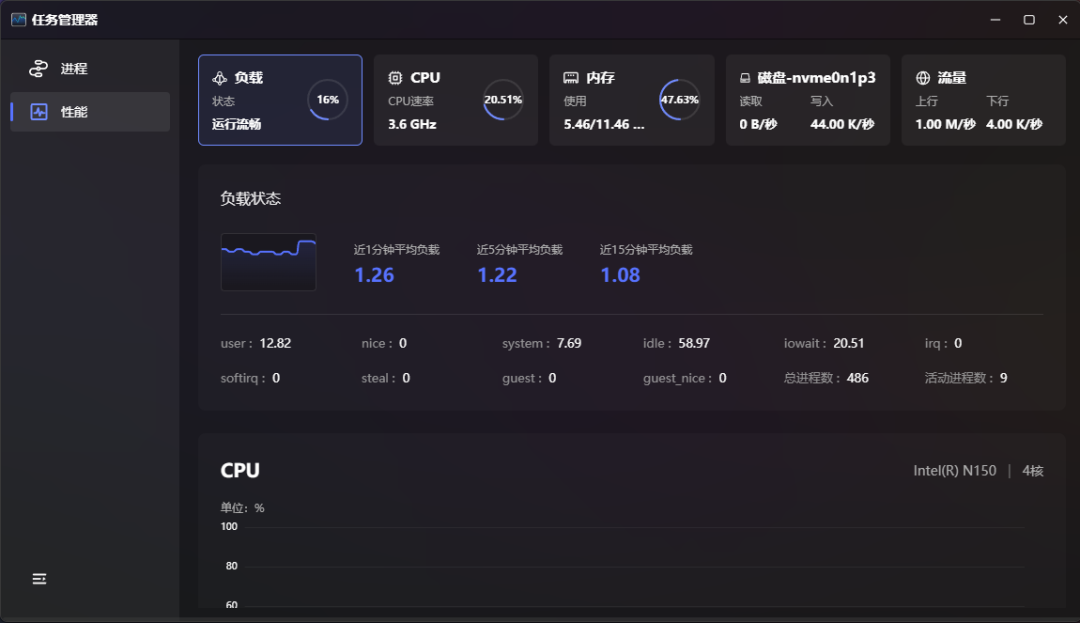
Task: Select the 流量 network traffic card
Action: tap(984, 100)
